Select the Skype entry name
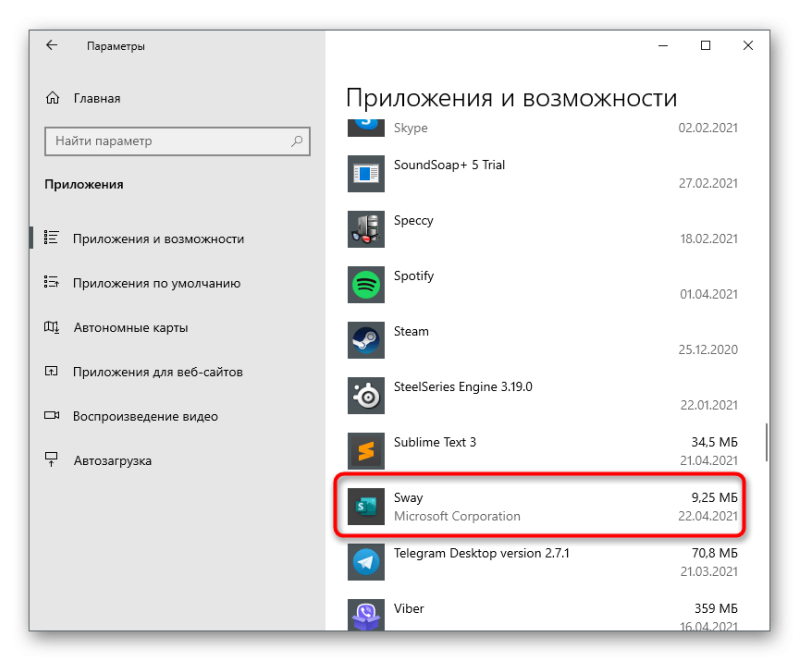800x661 pixels. tap(411, 128)
